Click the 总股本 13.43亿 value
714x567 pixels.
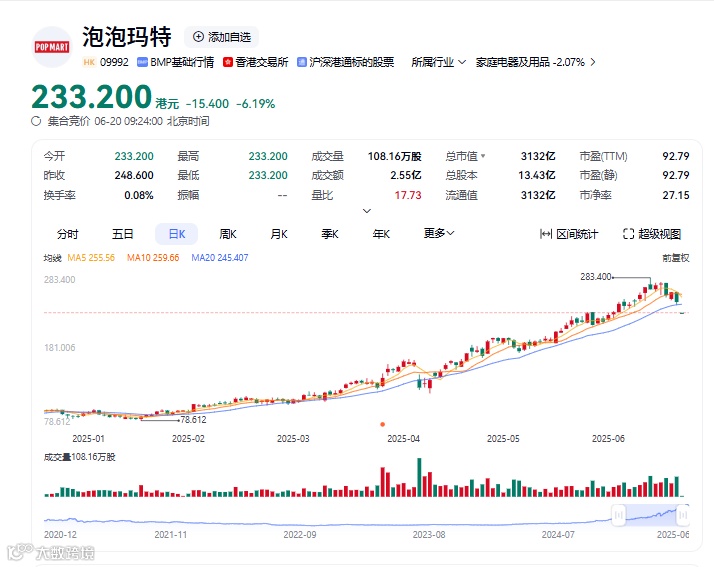coord(536,175)
